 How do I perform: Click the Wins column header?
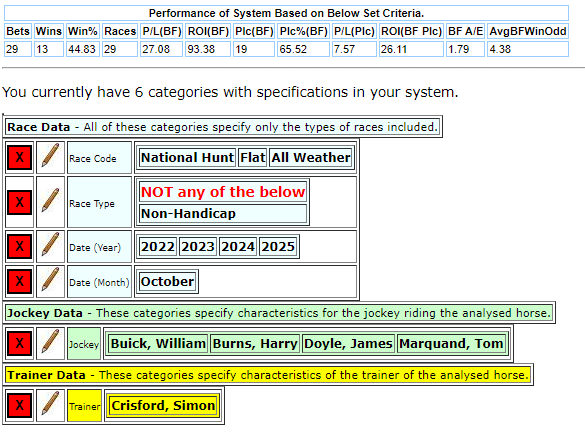[49, 31]
